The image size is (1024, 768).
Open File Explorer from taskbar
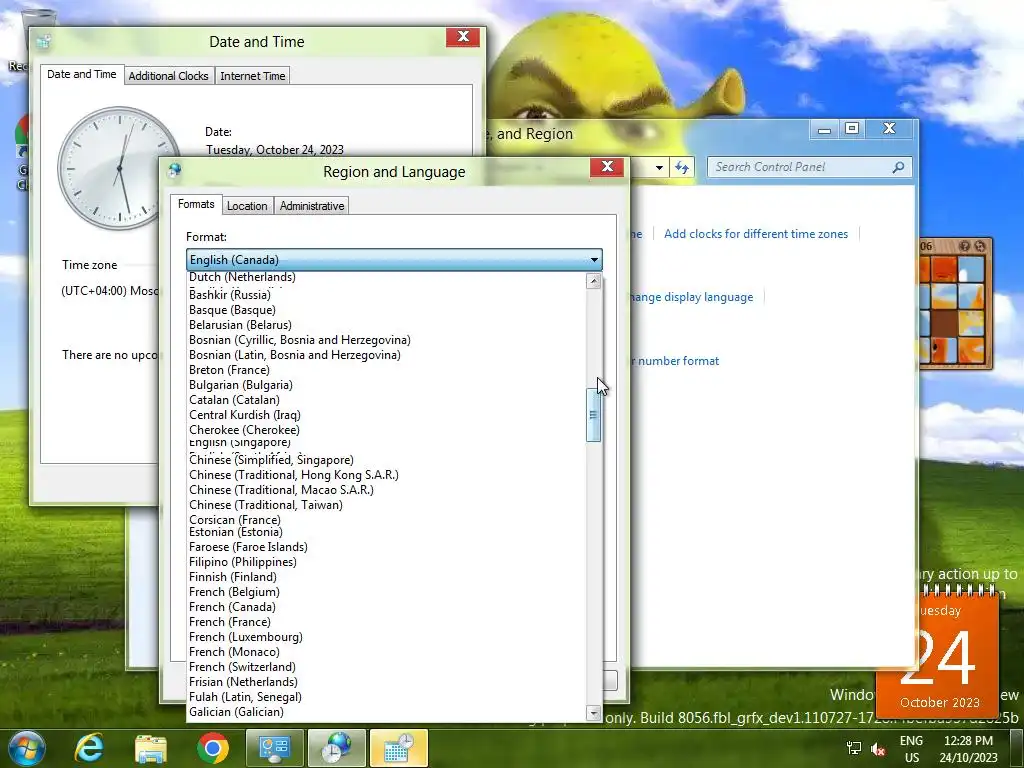pos(151,748)
